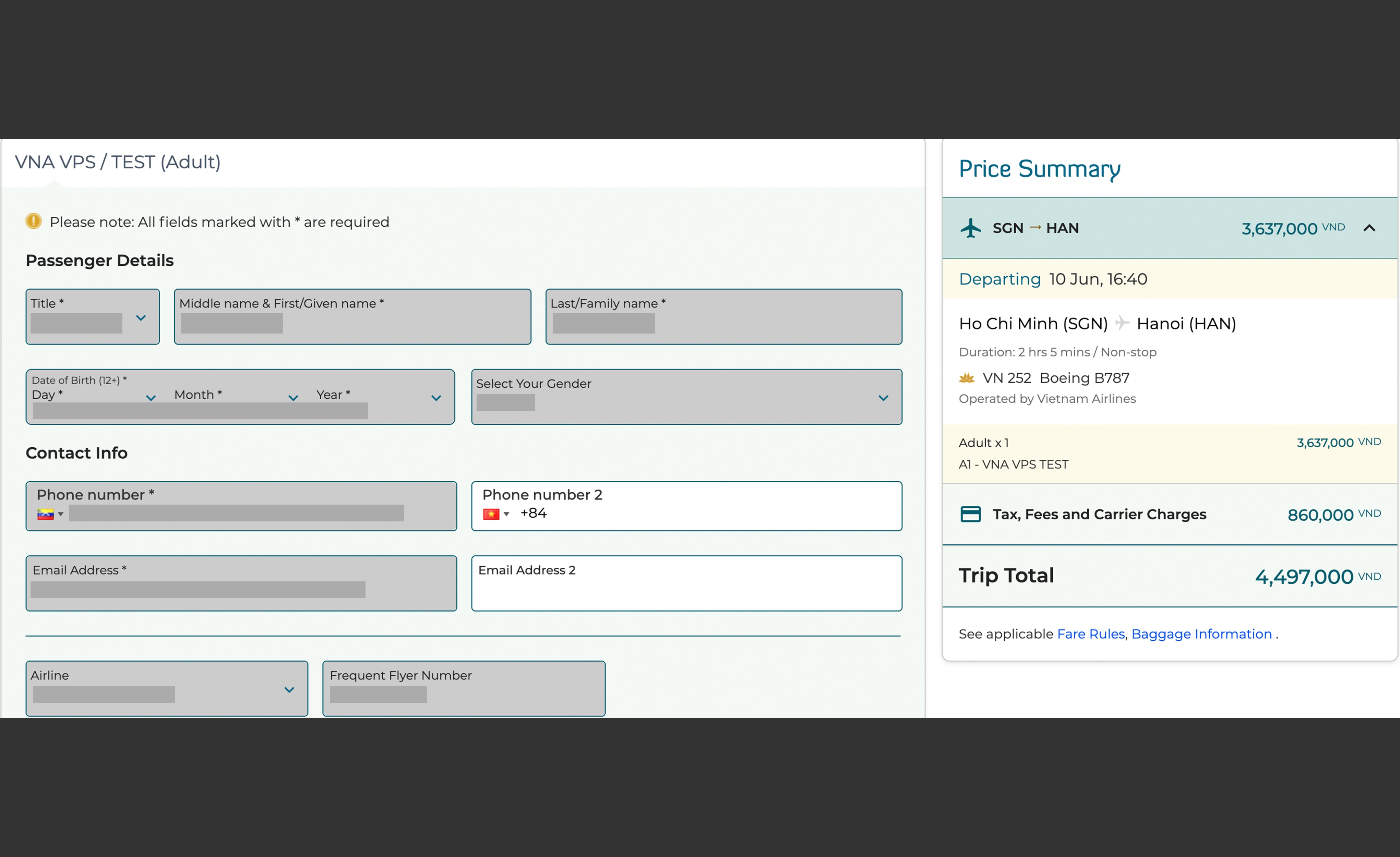Click the required Phone number field

coord(241,506)
